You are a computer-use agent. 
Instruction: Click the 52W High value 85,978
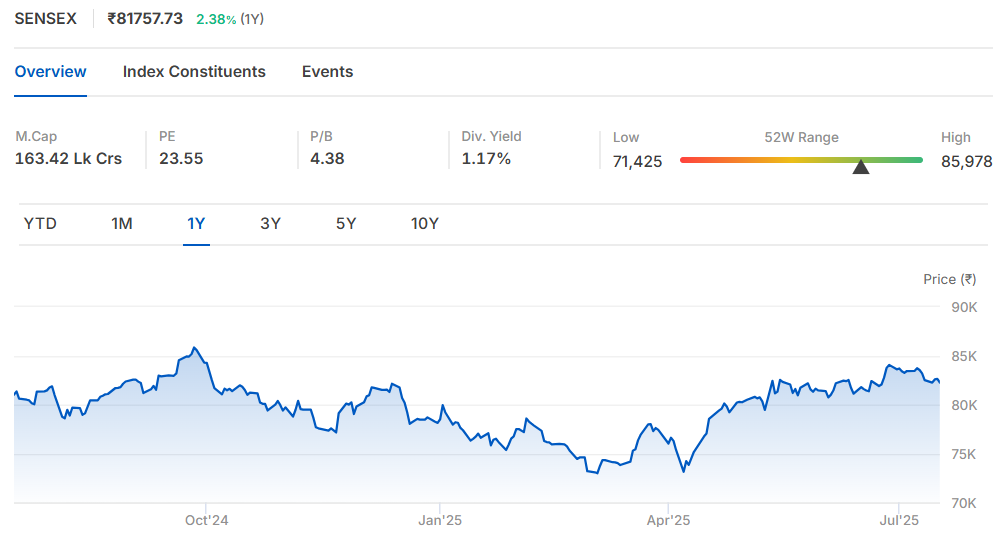pyautogui.click(x=966, y=162)
